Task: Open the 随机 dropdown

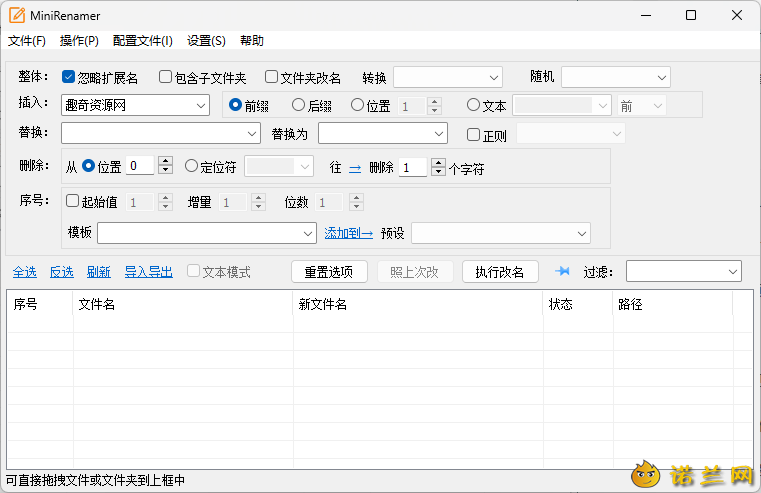Action: coord(615,78)
